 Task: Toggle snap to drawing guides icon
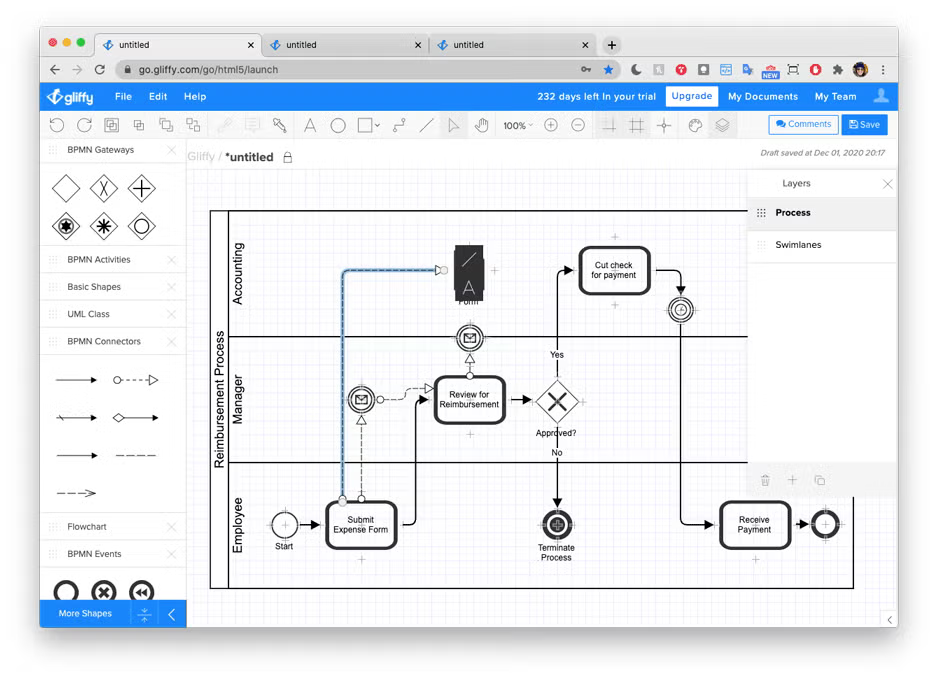click(x=664, y=126)
